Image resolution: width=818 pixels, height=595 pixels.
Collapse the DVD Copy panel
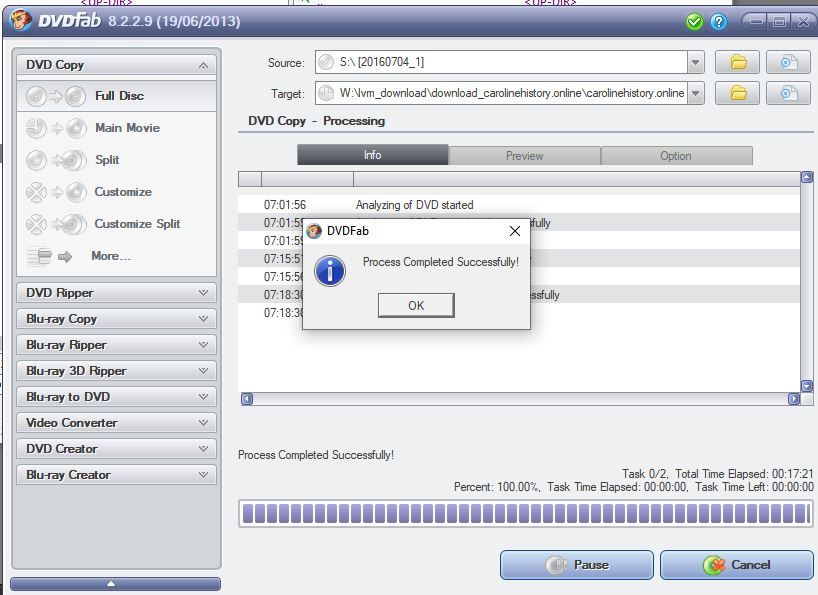[x=205, y=64]
